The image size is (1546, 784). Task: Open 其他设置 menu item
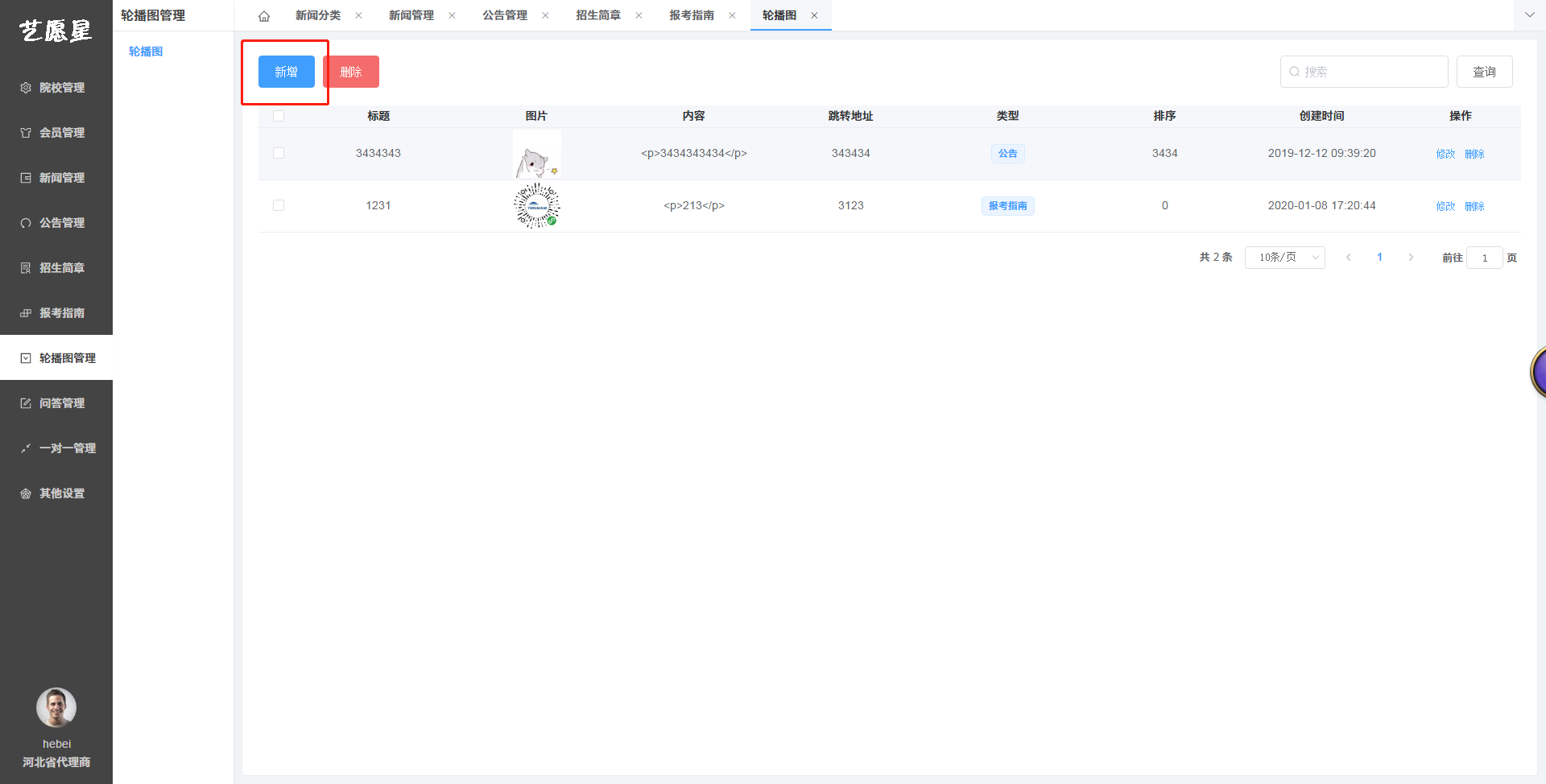click(x=56, y=493)
